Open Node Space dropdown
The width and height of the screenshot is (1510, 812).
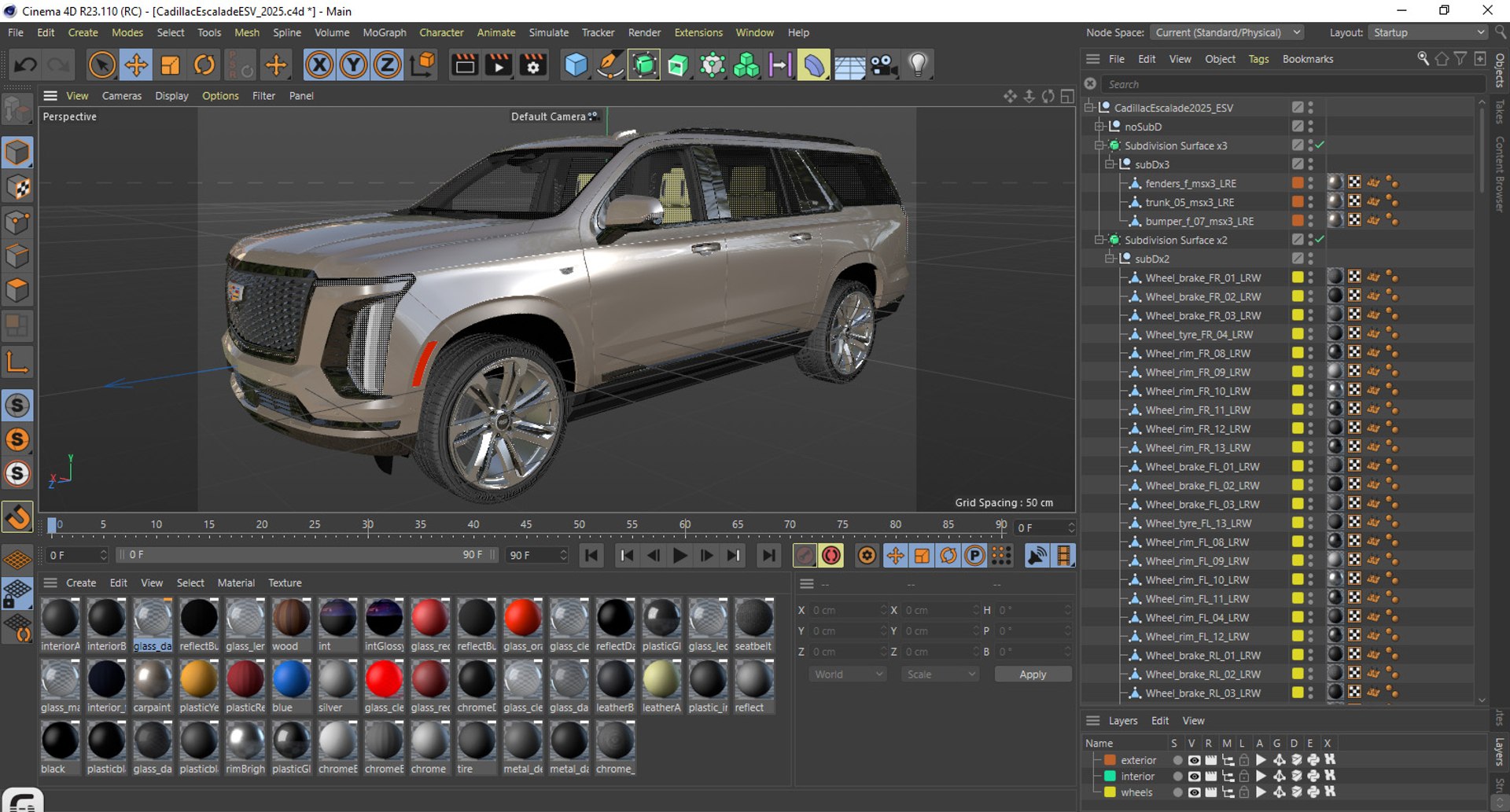(1226, 32)
